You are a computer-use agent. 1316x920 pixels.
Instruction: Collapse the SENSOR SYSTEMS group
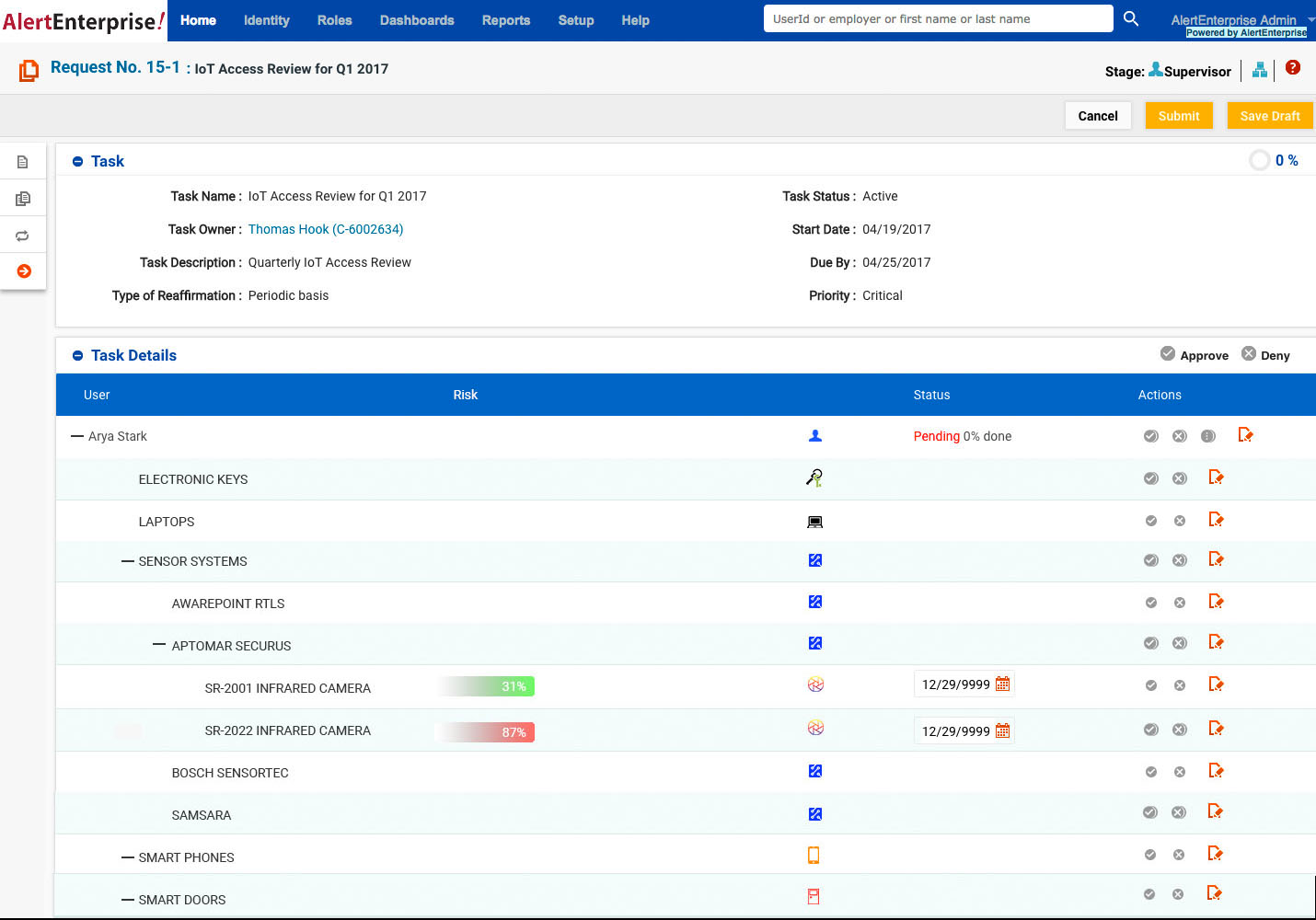(128, 560)
